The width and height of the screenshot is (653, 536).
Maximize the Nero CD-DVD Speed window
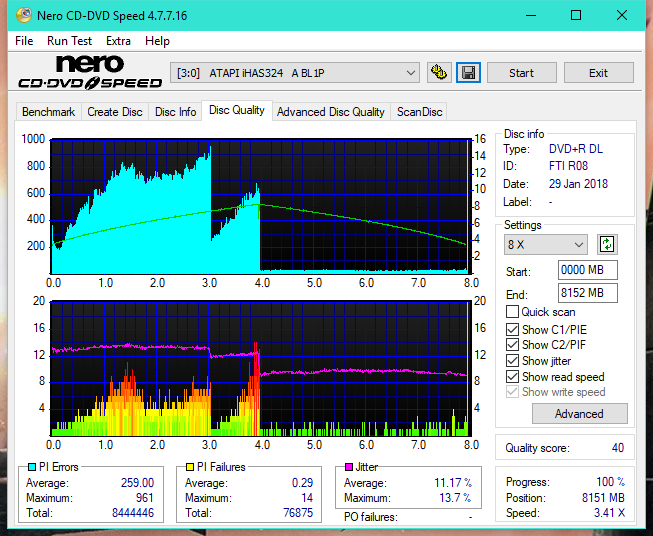point(576,15)
